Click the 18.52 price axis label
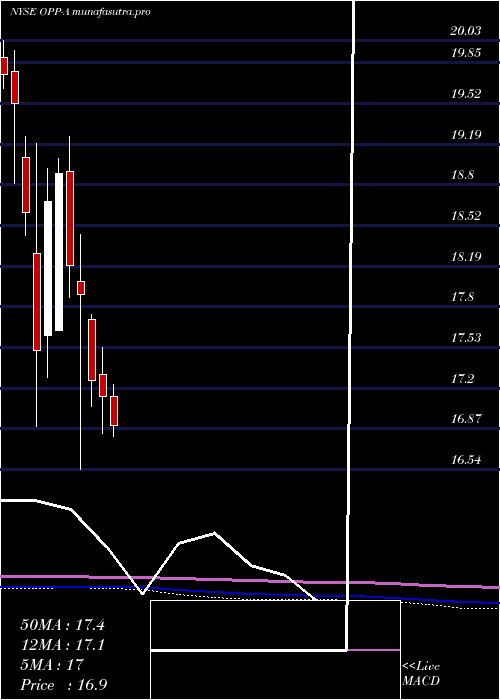The width and height of the screenshot is (500, 700). (x=466, y=216)
